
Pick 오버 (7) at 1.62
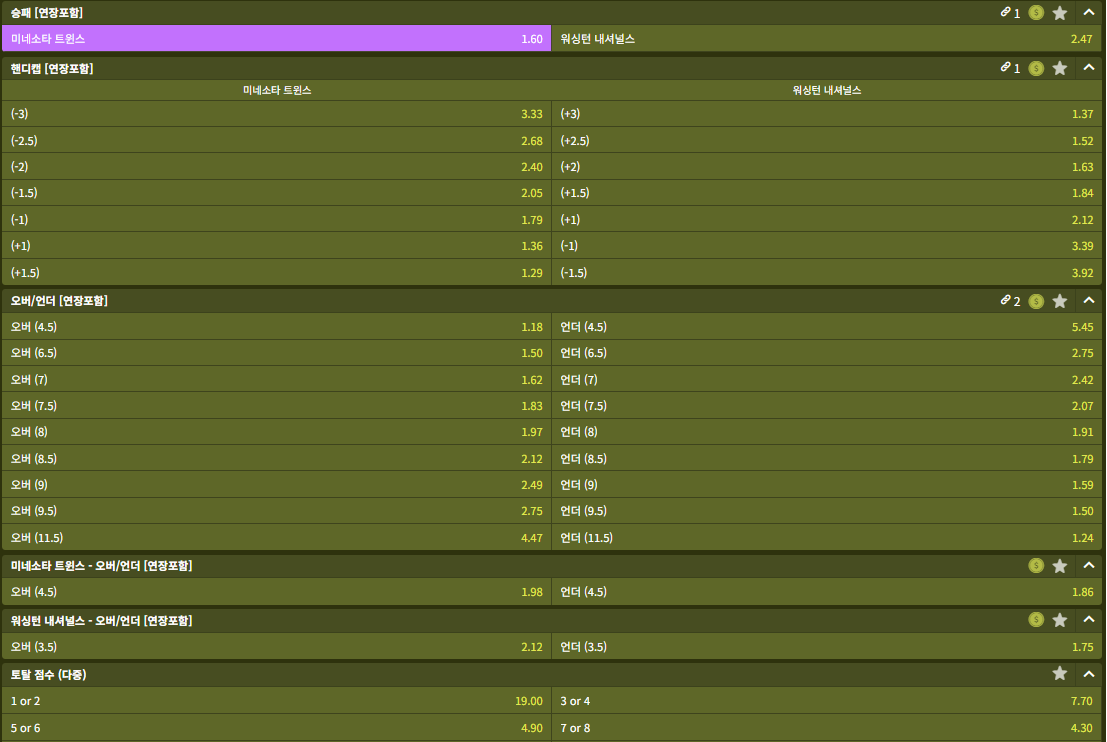pyautogui.click(x=276, y=379)
